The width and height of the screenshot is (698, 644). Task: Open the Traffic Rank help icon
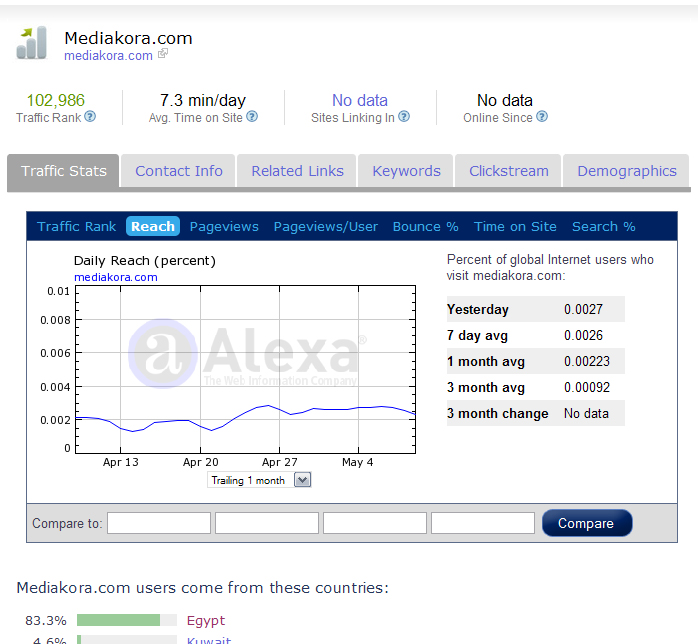pyautogui.click(x=90, y=117)
